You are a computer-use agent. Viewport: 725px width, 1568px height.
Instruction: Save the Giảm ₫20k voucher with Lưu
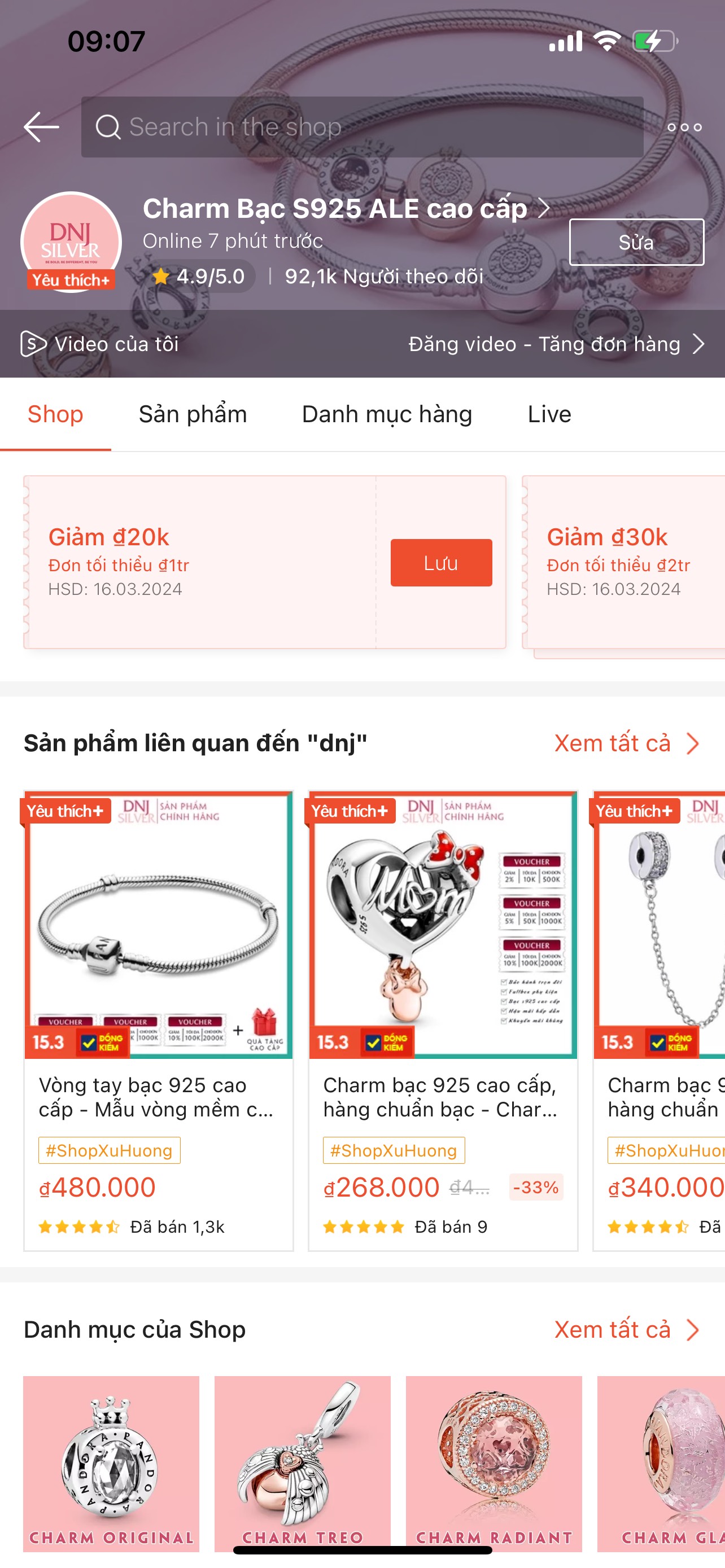[442, 562]
